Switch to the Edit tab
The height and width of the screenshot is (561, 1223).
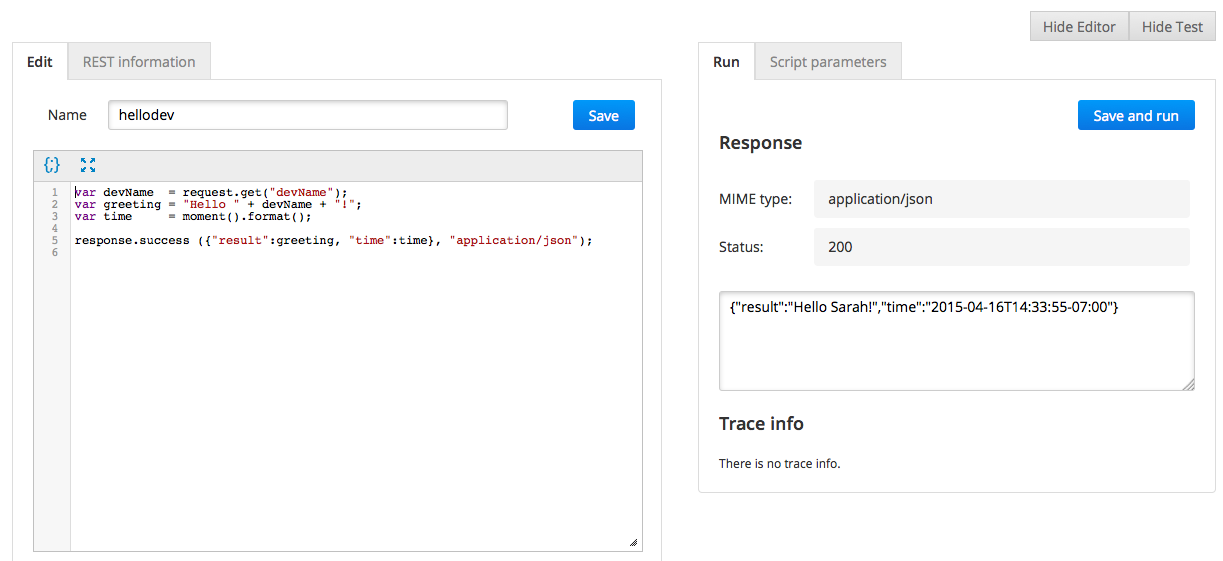coord(40,62)
